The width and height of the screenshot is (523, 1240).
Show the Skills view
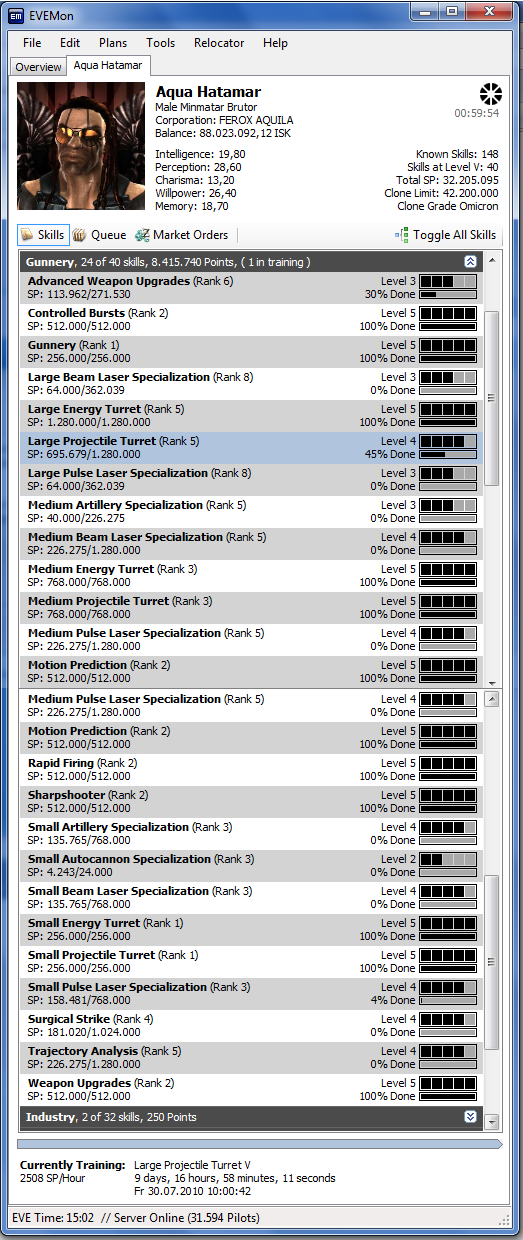42,235
